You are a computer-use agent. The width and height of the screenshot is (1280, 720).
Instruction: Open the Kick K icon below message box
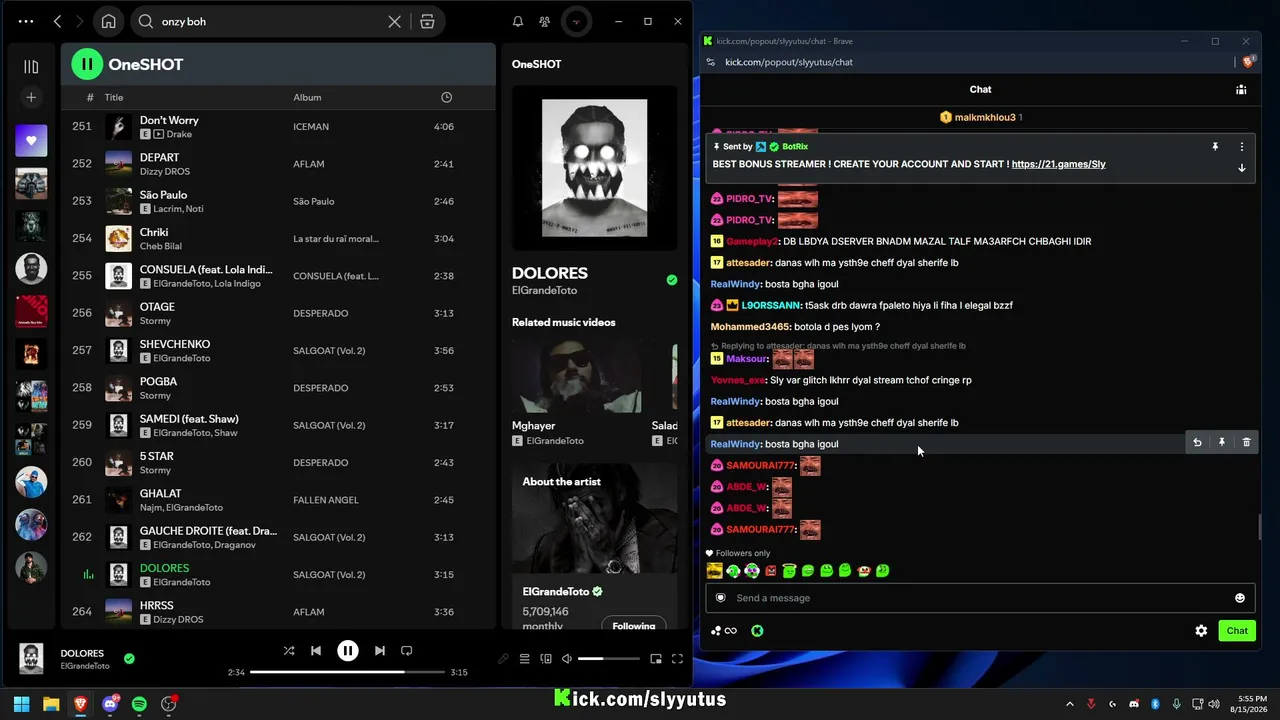757,631
